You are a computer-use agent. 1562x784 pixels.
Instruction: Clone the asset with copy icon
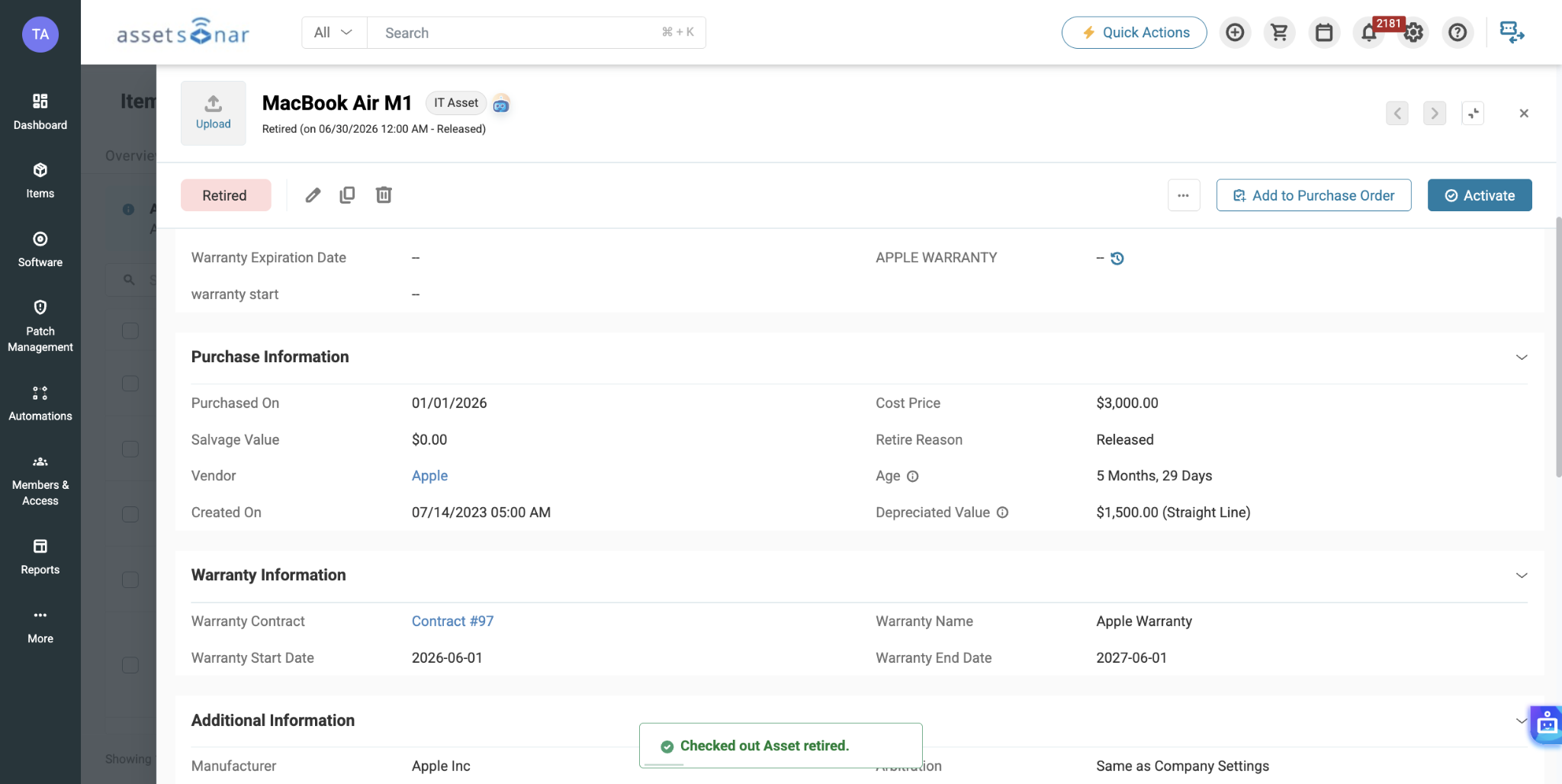347,195
